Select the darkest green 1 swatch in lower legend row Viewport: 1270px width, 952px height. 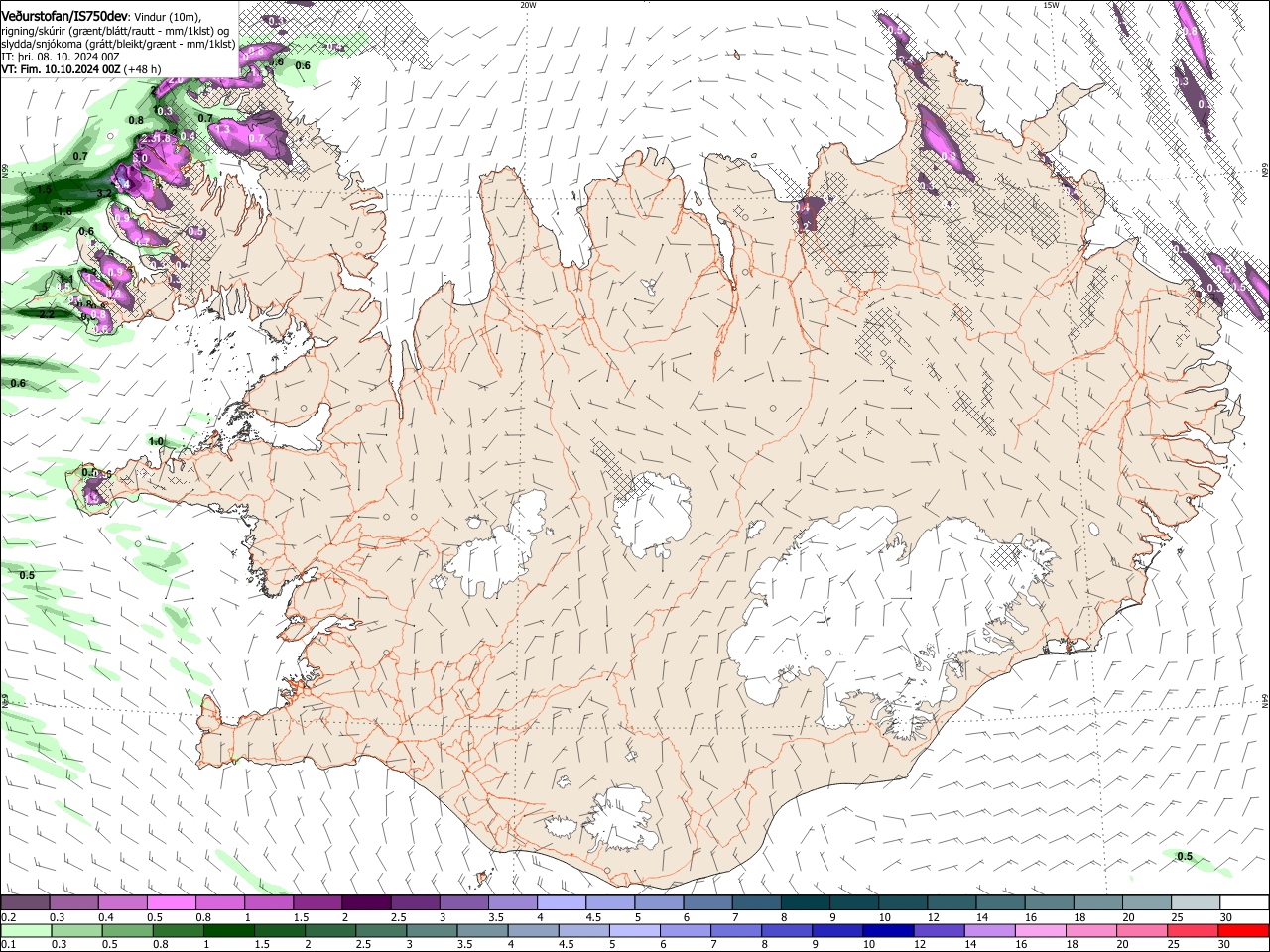(228, 930)
